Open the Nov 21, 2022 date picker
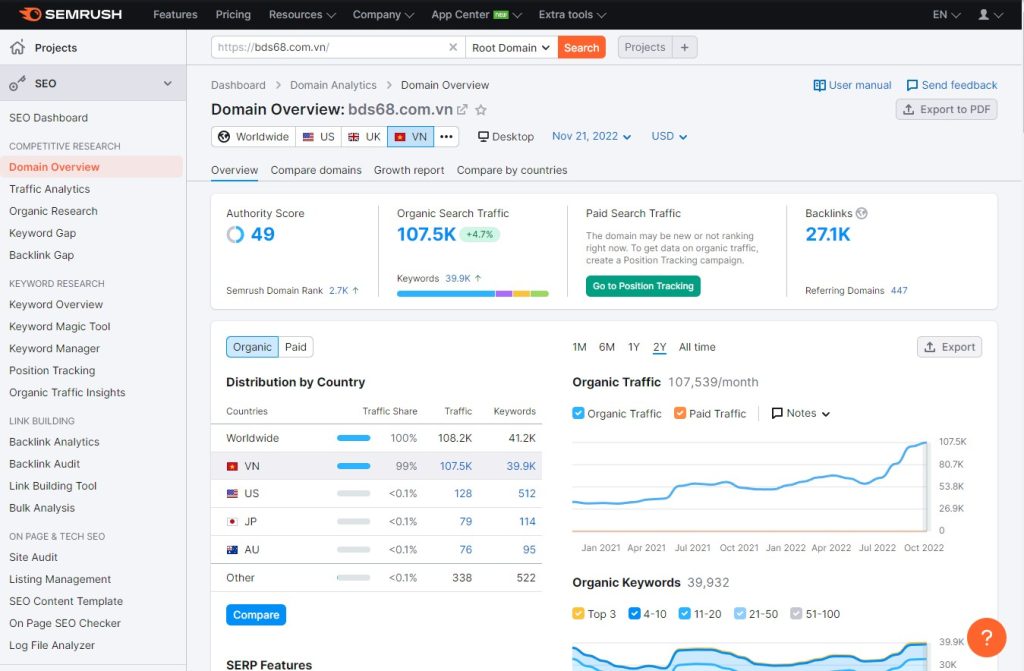 [x=592, y=136]
